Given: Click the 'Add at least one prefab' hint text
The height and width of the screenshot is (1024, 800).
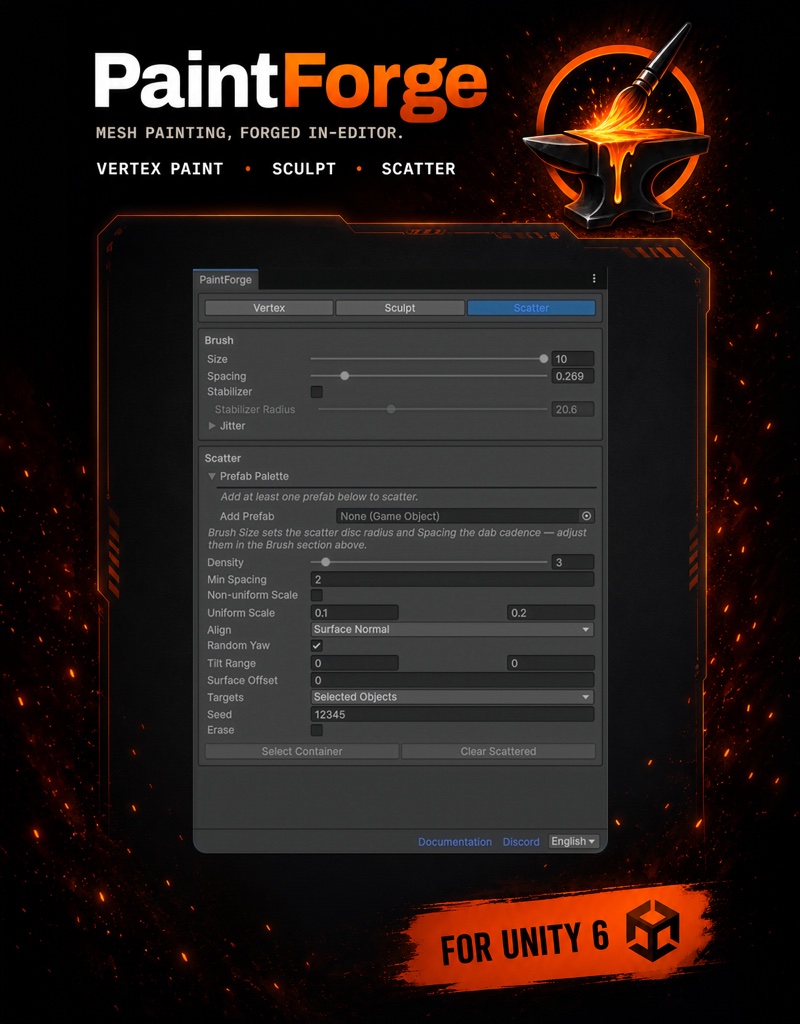Looking at the screenshot, I should click(319, 496).
